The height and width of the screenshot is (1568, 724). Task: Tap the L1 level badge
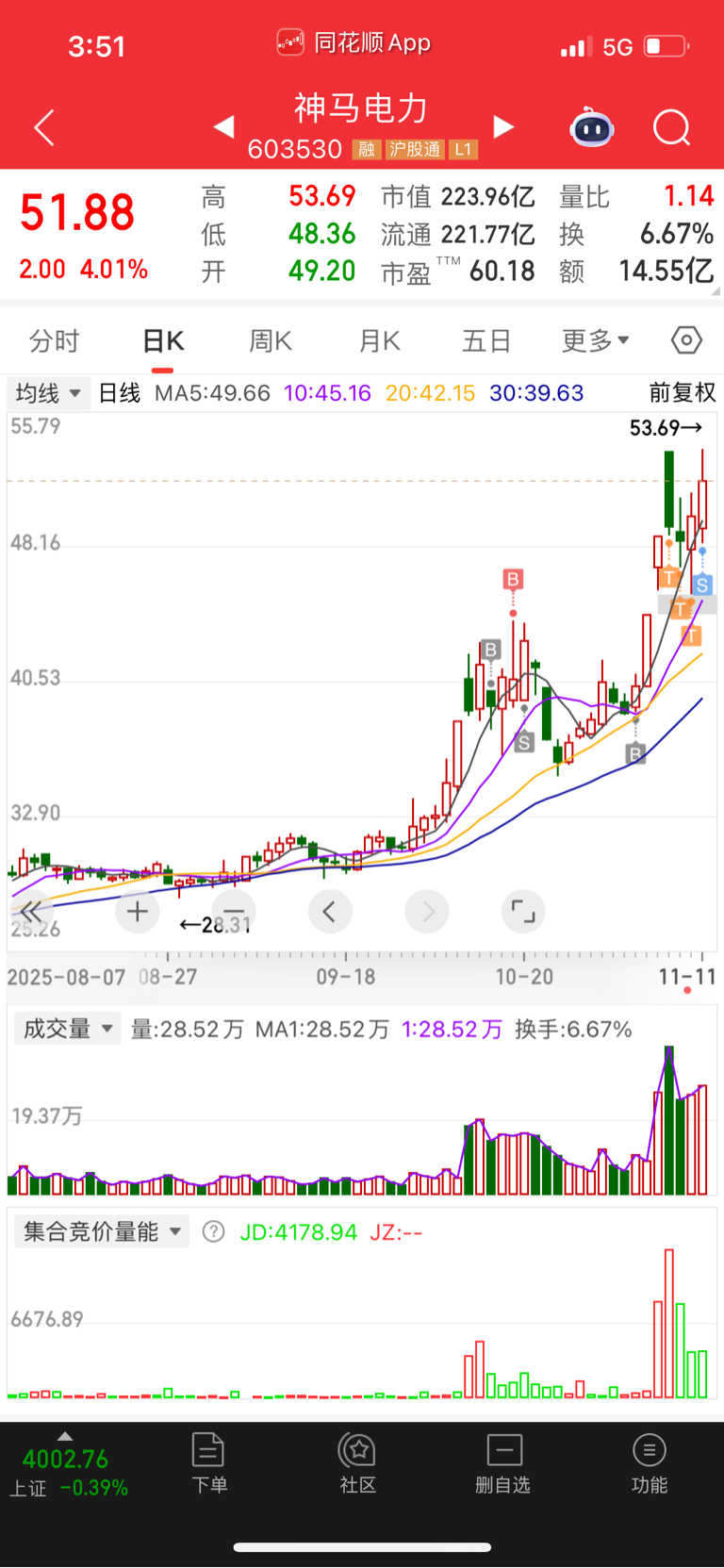(x=463, y=150)
